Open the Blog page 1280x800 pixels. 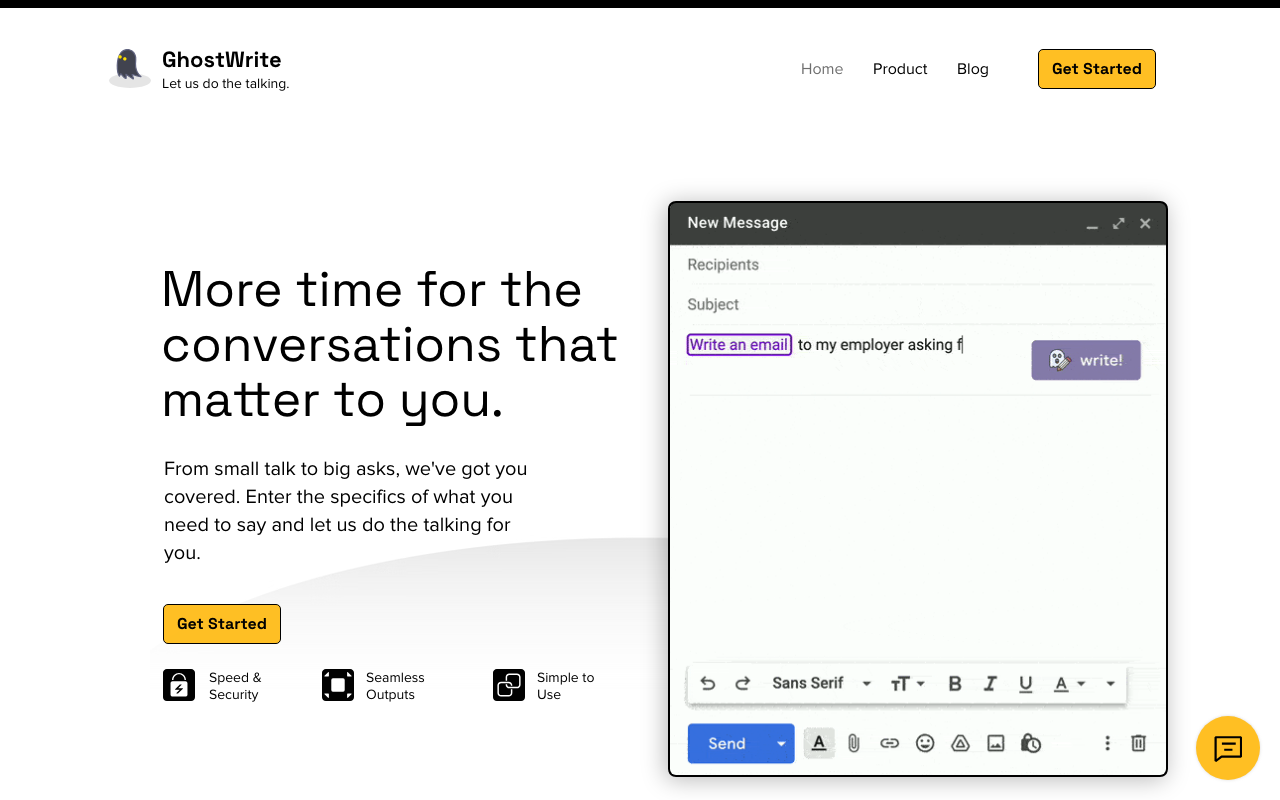click(x=972, y=68)
